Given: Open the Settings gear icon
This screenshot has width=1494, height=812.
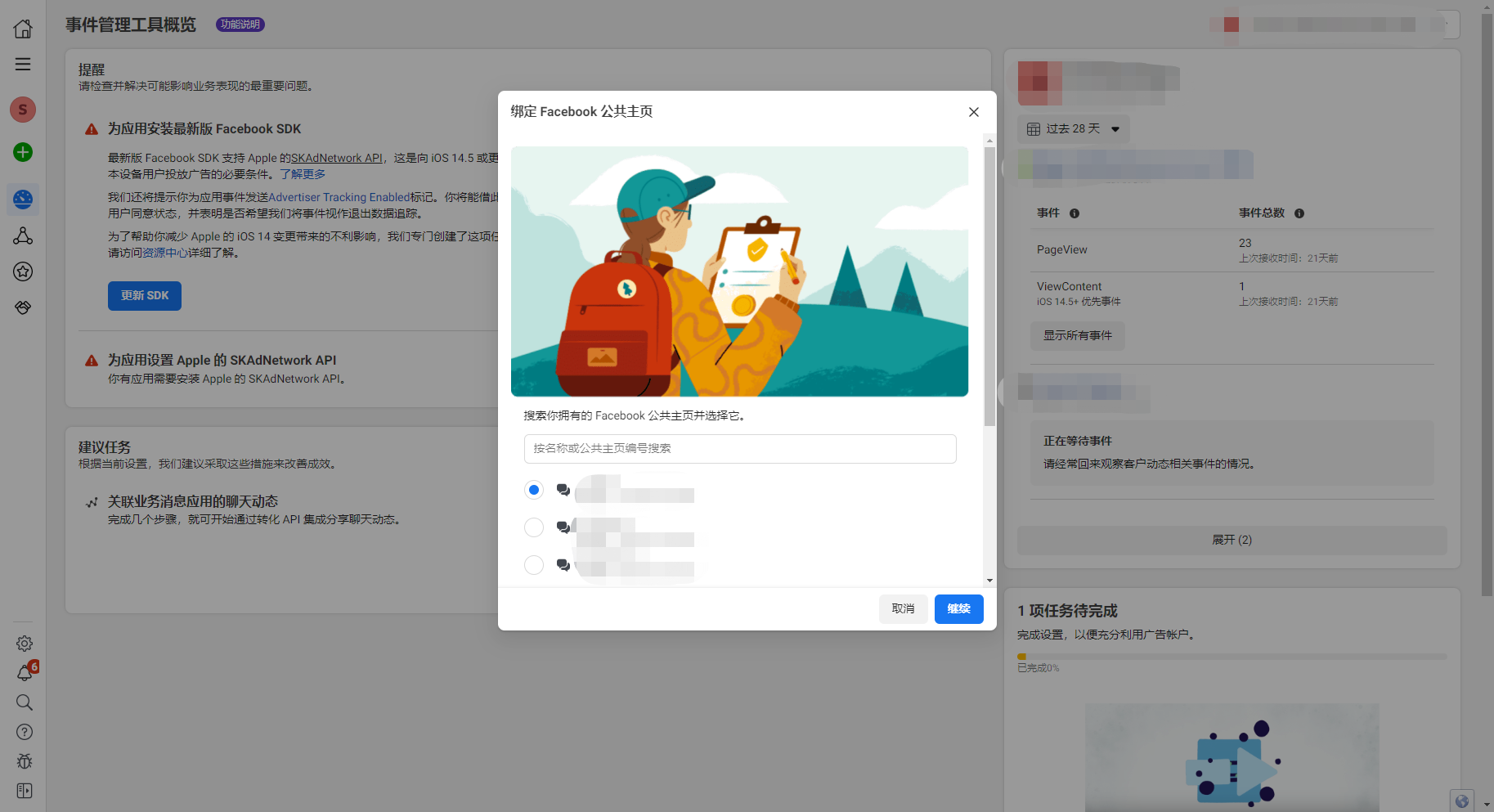Looking at the screenshot, I should [x=24, y=644].
